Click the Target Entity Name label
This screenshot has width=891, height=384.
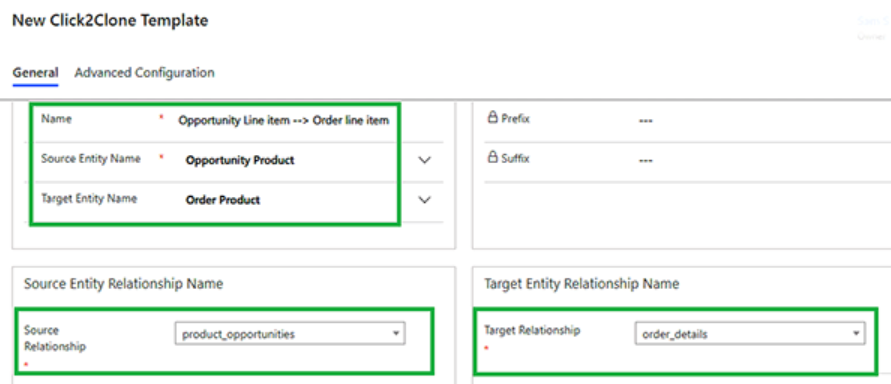point(89,198)
